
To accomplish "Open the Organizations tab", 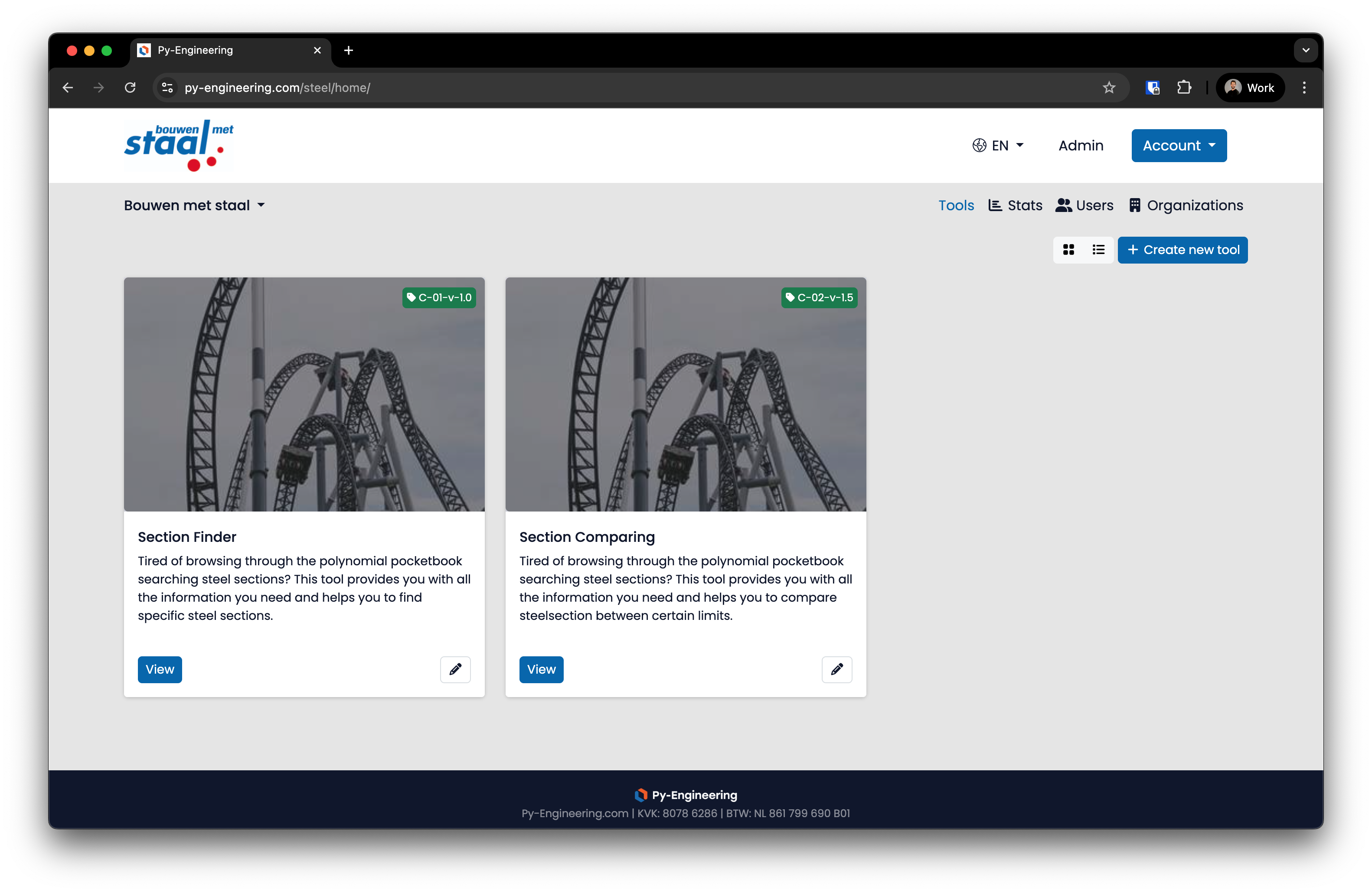I will tap(1186, 205).
